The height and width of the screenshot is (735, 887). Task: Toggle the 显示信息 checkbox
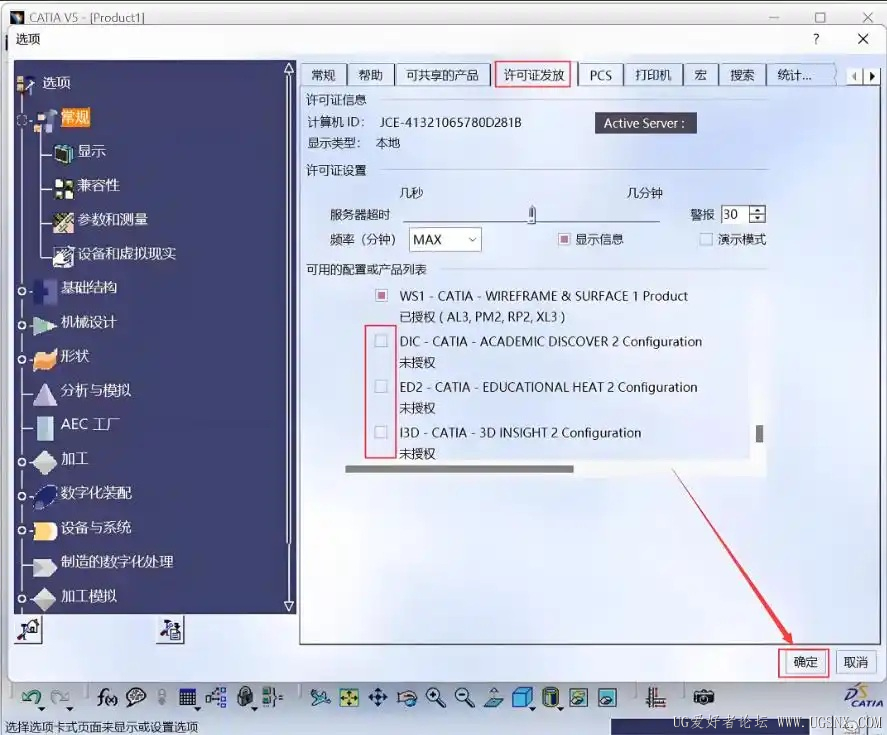coord(564,239)
